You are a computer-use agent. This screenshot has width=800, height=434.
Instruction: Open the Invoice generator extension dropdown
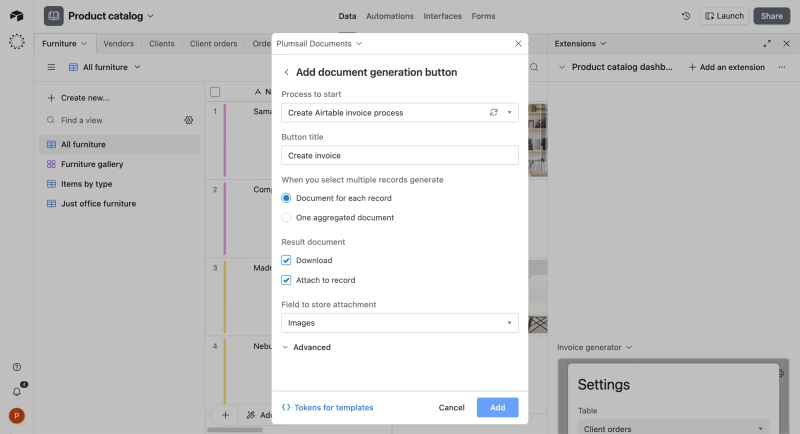point(594,347)
